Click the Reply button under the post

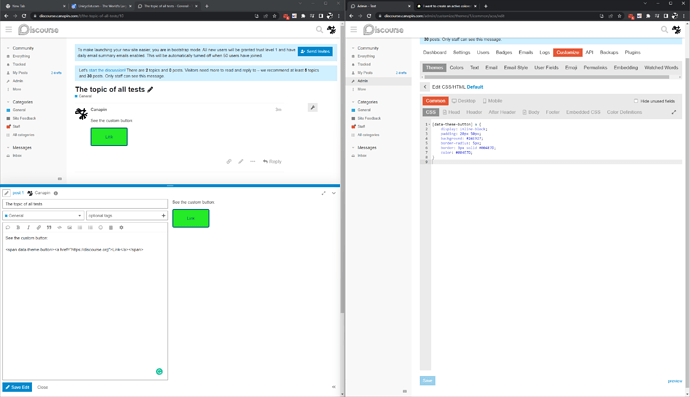pos(272,162)
